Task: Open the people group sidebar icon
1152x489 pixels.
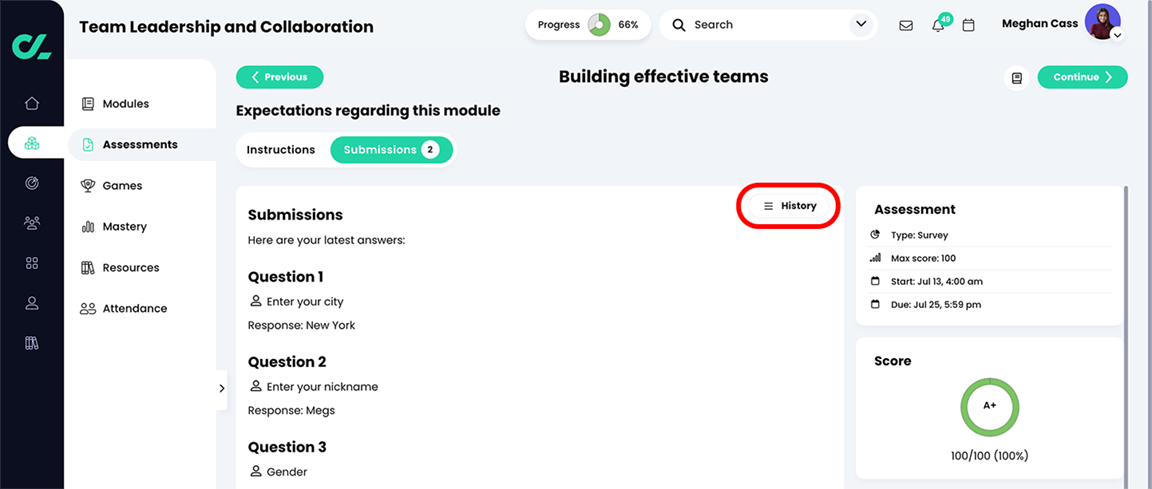Action: point(32,223)
